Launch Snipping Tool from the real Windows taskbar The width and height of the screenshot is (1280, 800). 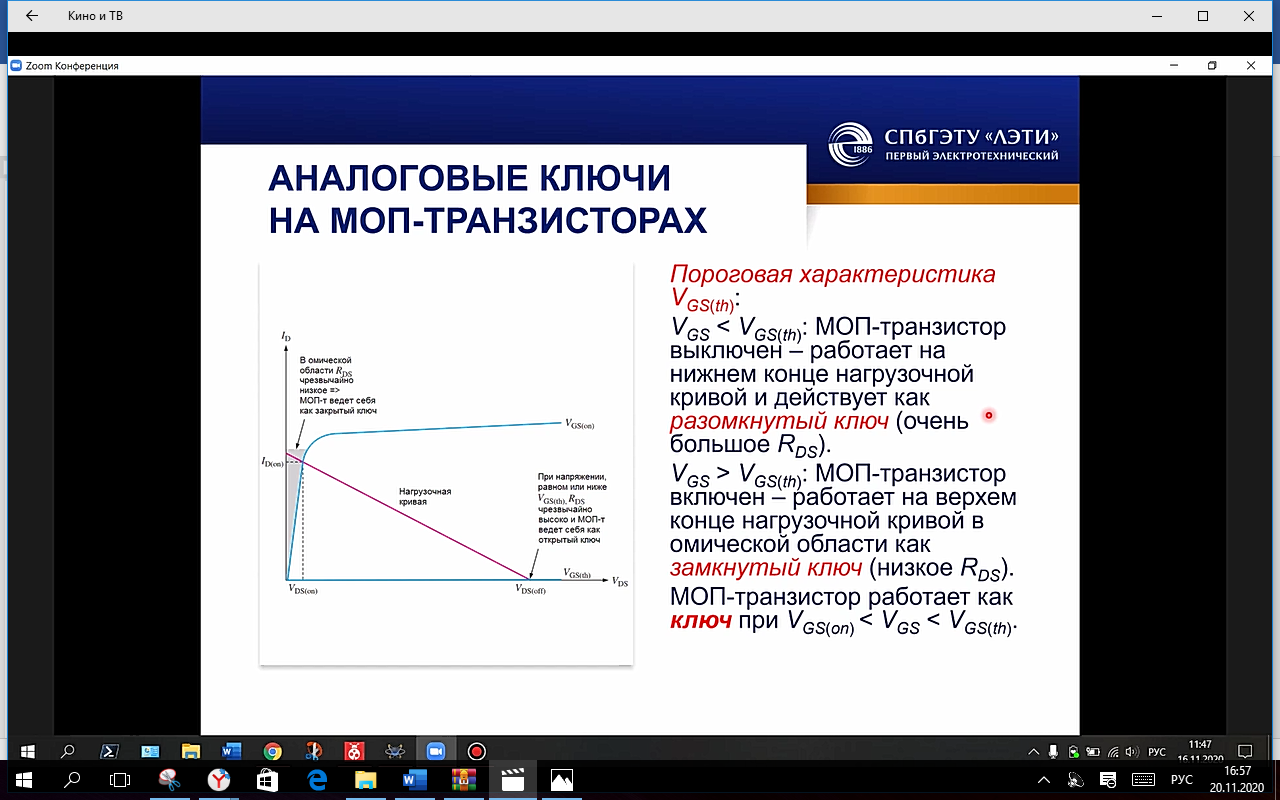[168, 779]
